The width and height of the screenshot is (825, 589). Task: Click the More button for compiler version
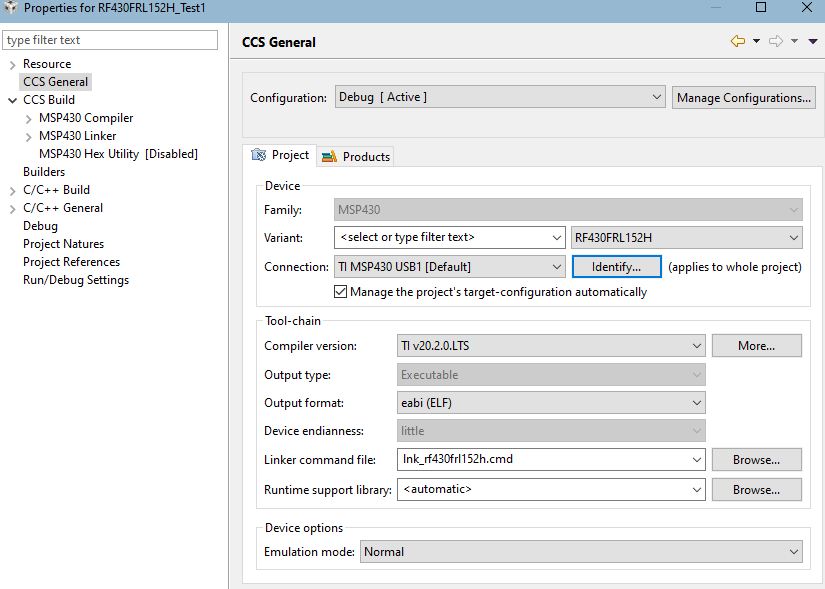(757, 346)
